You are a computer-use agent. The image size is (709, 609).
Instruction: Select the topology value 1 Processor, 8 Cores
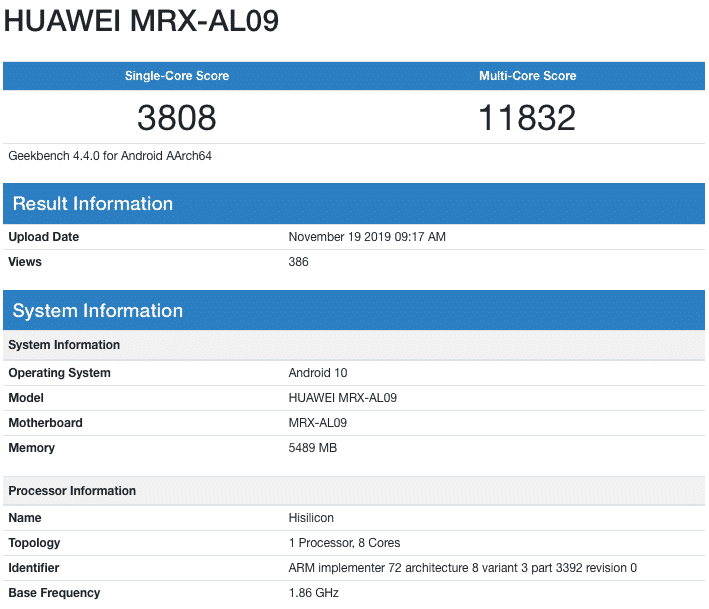click(x=345, y=543)
